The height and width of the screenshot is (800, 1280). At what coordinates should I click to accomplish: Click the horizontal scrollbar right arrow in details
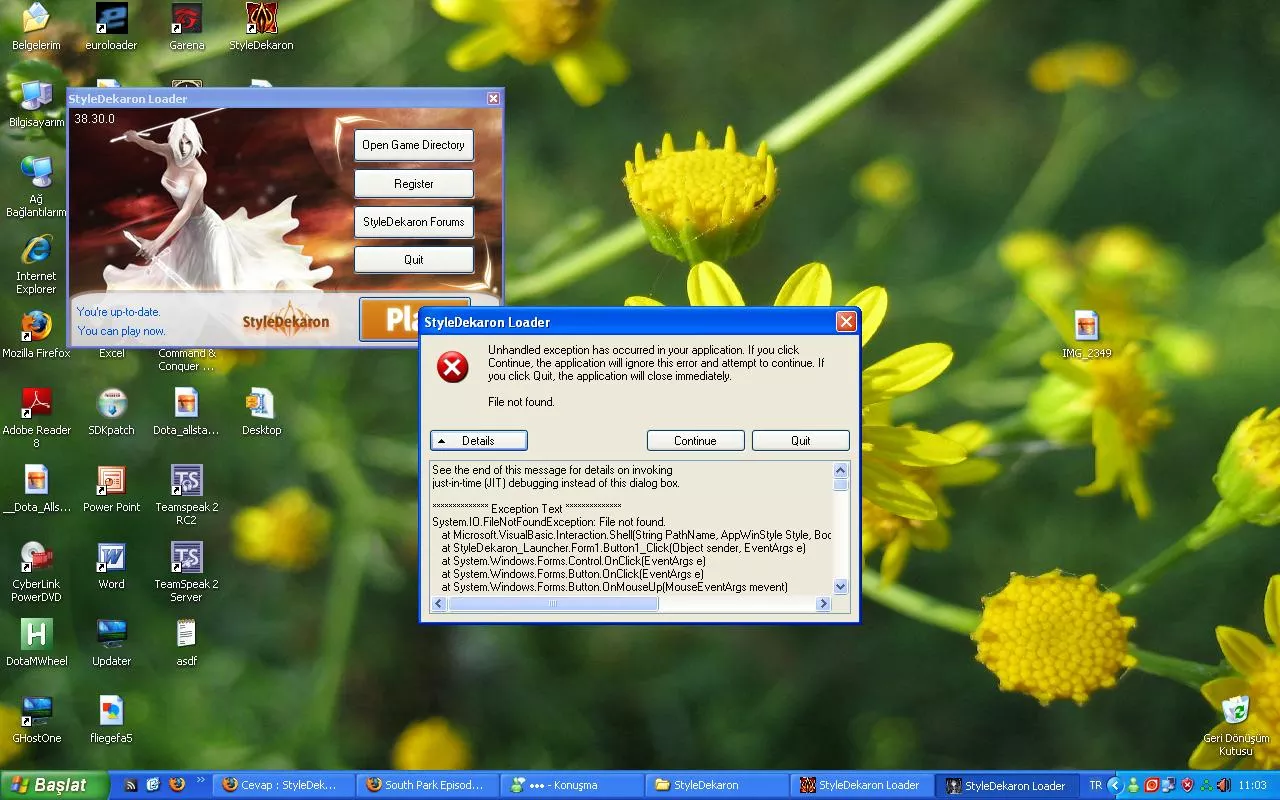[823, 604]
